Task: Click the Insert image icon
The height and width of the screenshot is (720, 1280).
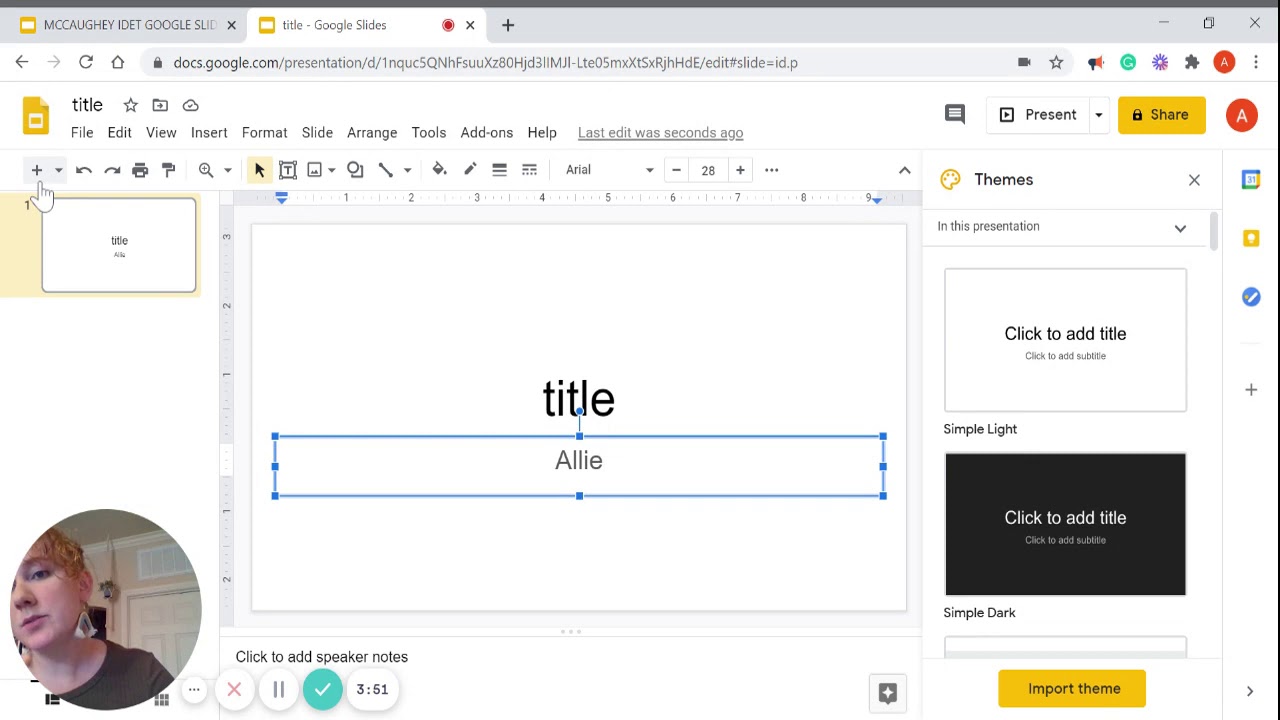Action: point(314,170)
